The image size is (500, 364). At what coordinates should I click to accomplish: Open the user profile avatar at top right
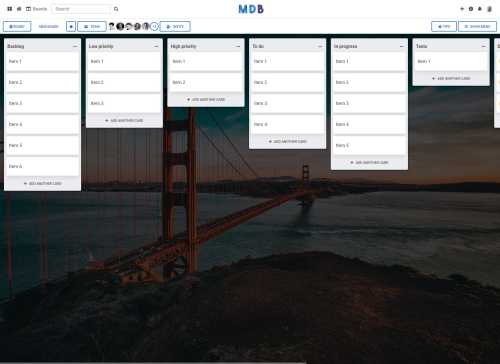point(489,9)
